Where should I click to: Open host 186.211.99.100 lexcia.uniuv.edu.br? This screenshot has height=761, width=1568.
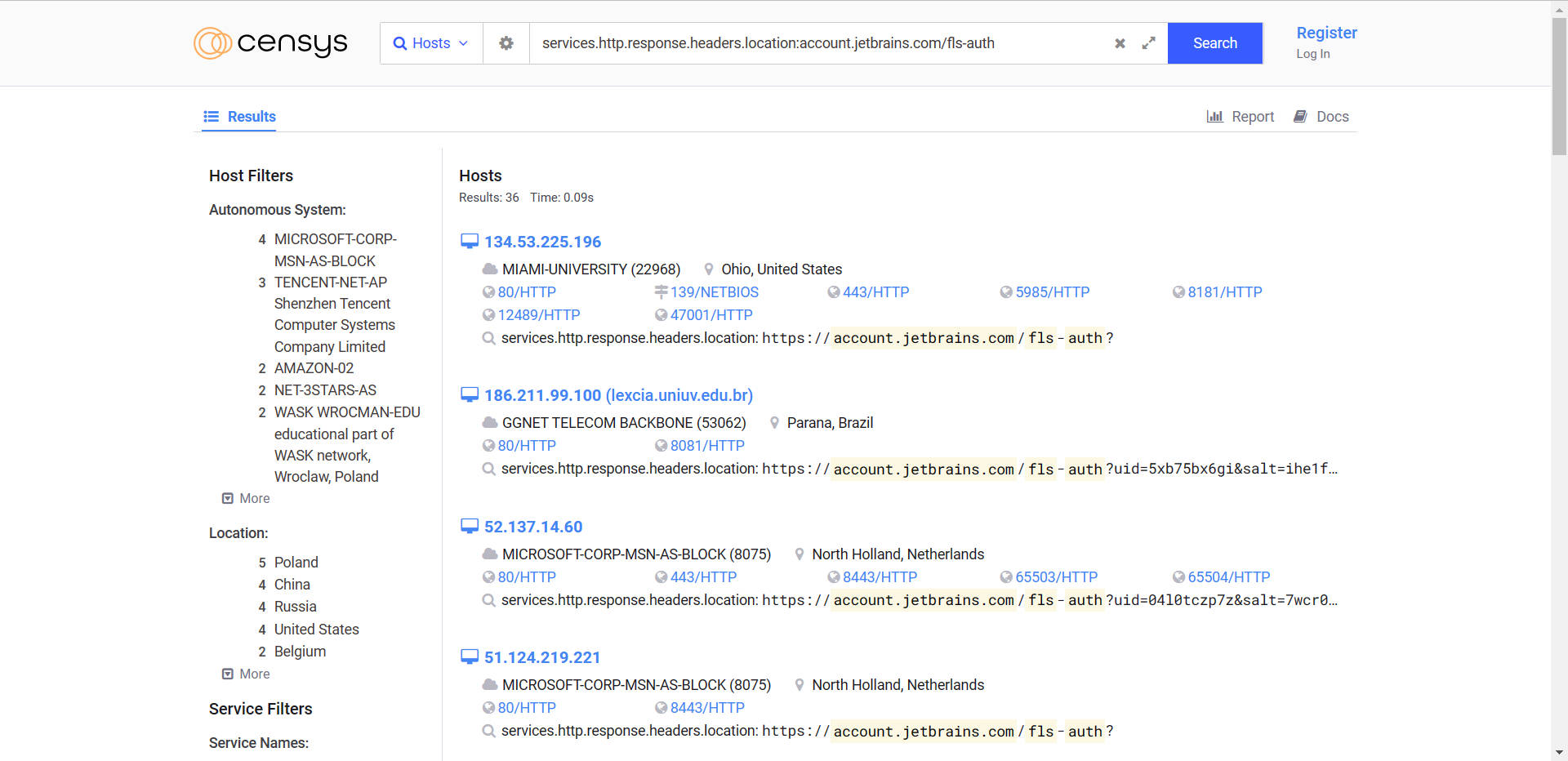[618, 395]
